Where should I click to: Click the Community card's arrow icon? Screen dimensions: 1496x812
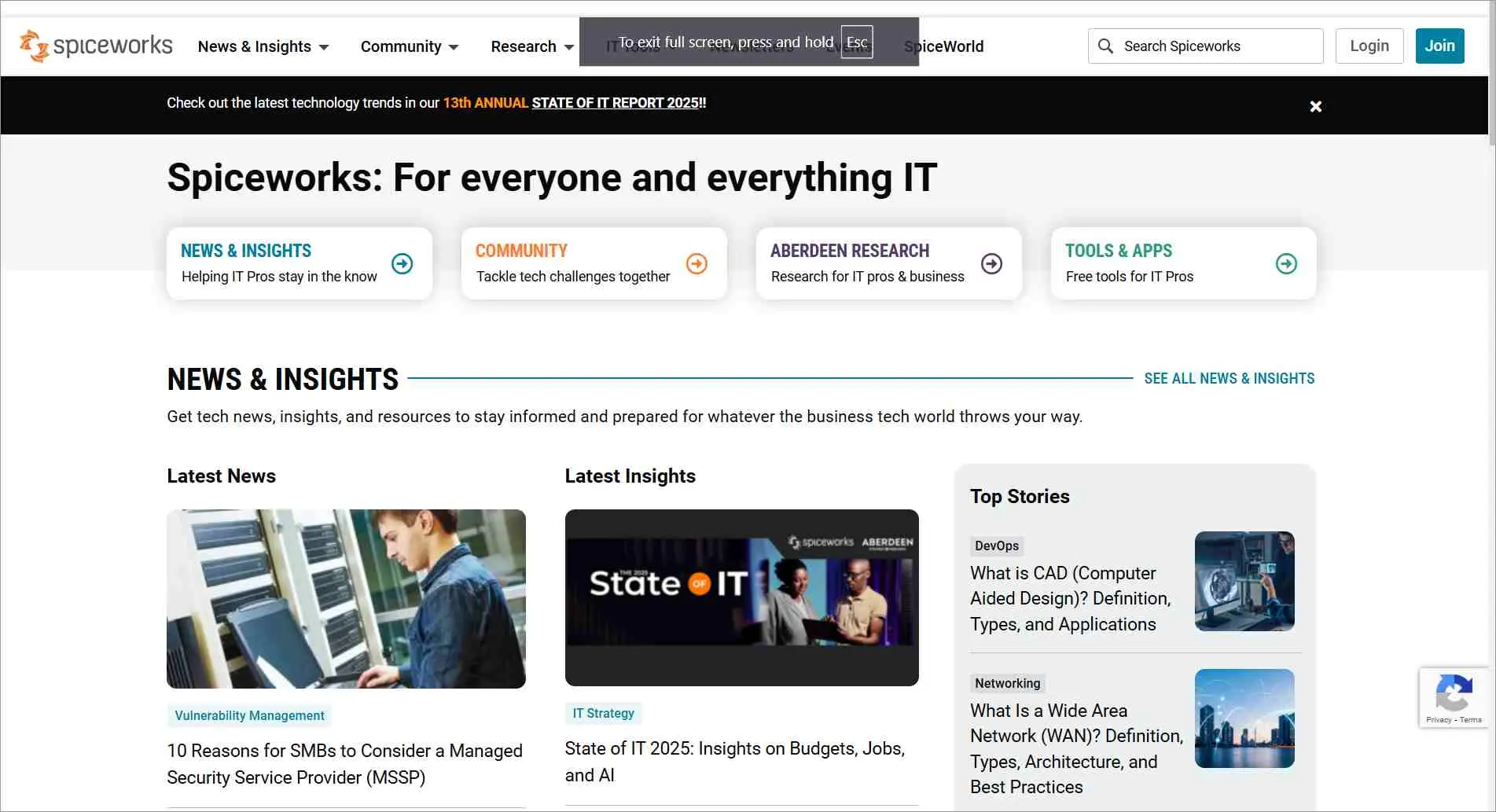(x=697, y=263)
